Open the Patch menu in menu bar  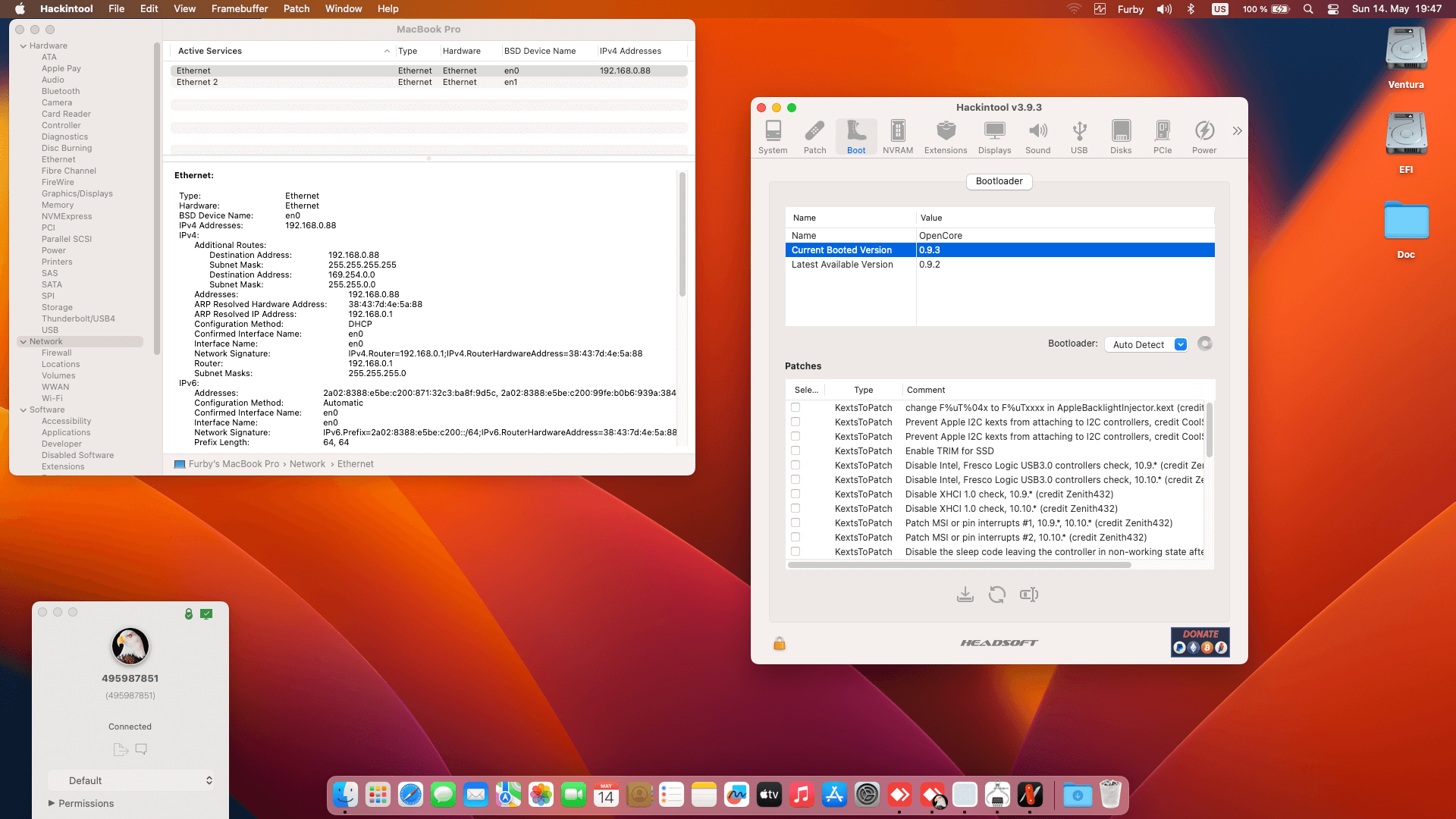point(296,8)
